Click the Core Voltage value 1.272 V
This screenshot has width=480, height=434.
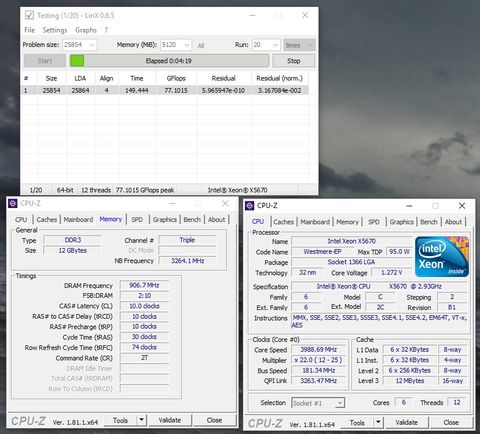[x=391, y=273]
